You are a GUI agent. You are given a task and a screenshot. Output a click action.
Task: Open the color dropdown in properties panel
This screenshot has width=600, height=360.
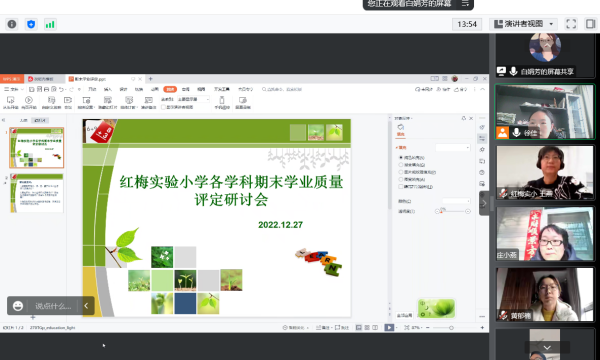456,201
